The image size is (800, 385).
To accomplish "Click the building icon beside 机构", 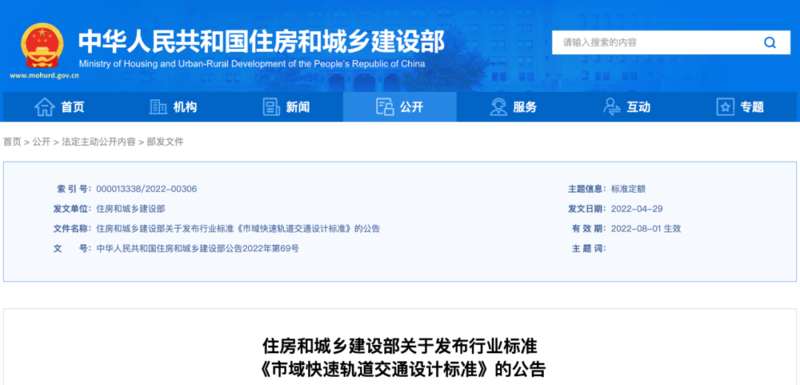I will (158, 107).
